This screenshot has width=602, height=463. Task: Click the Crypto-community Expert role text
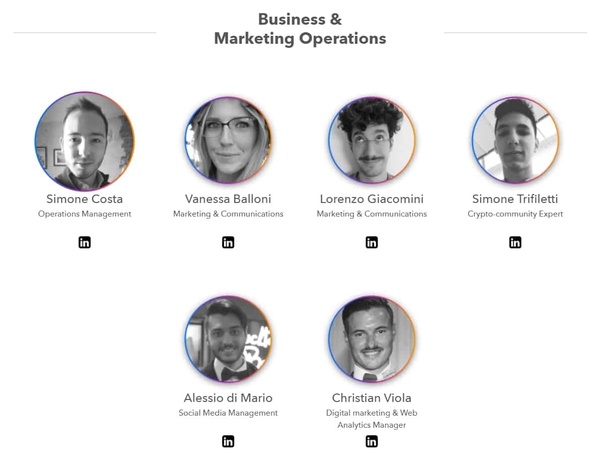[x=515, y=214]
